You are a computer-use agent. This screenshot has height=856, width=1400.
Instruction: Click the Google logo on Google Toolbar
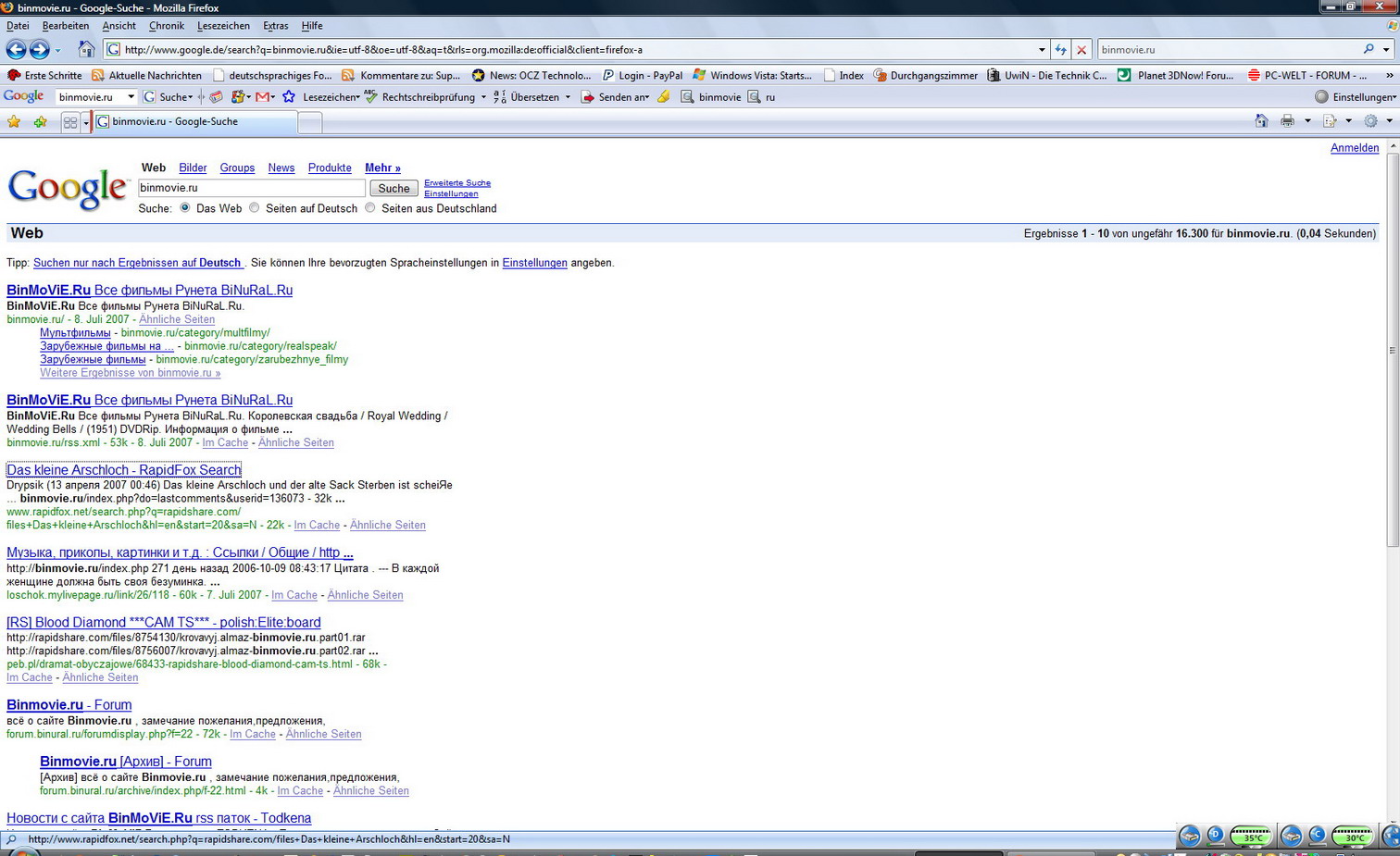[x=24, y=96]
